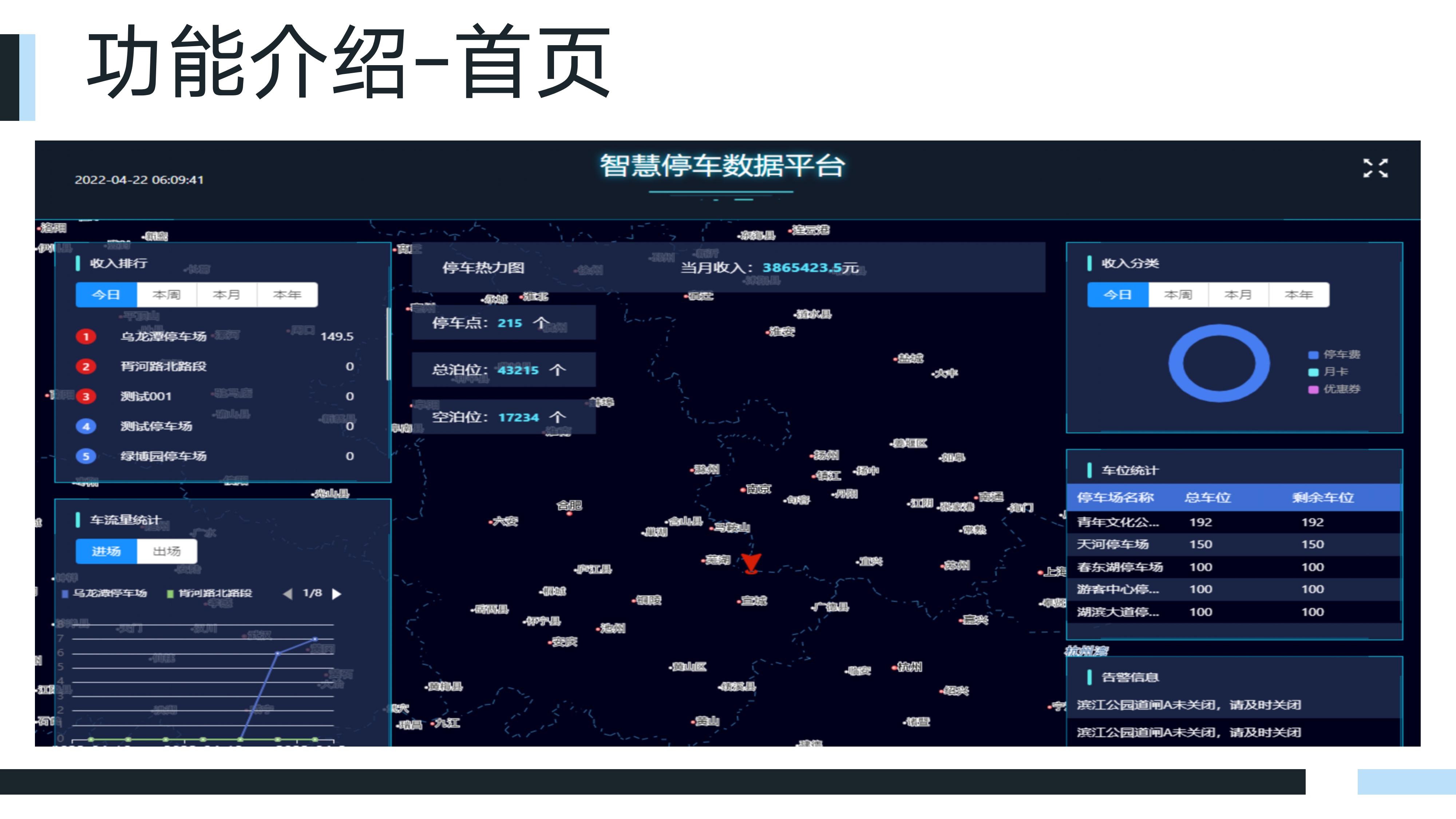Select 本周 tab in 收入排行
Screen dimensions: 1456x819
166,295
